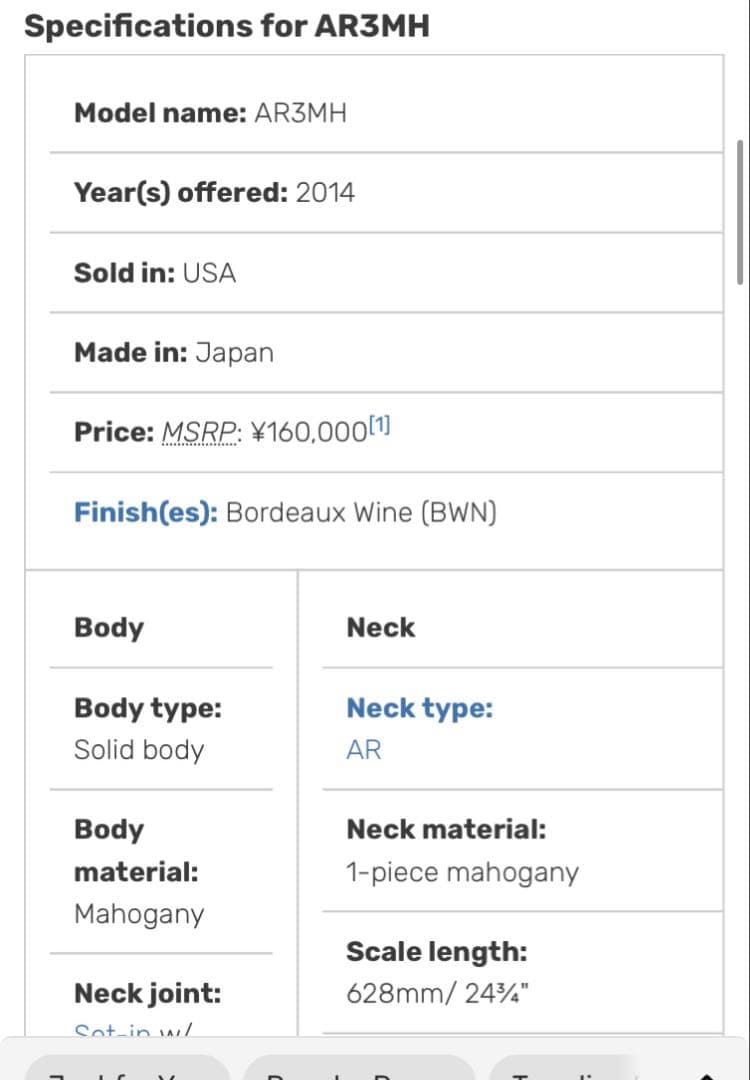Click the Made in Japan row
Viewport: 750px width, 1080px height.
174,353
